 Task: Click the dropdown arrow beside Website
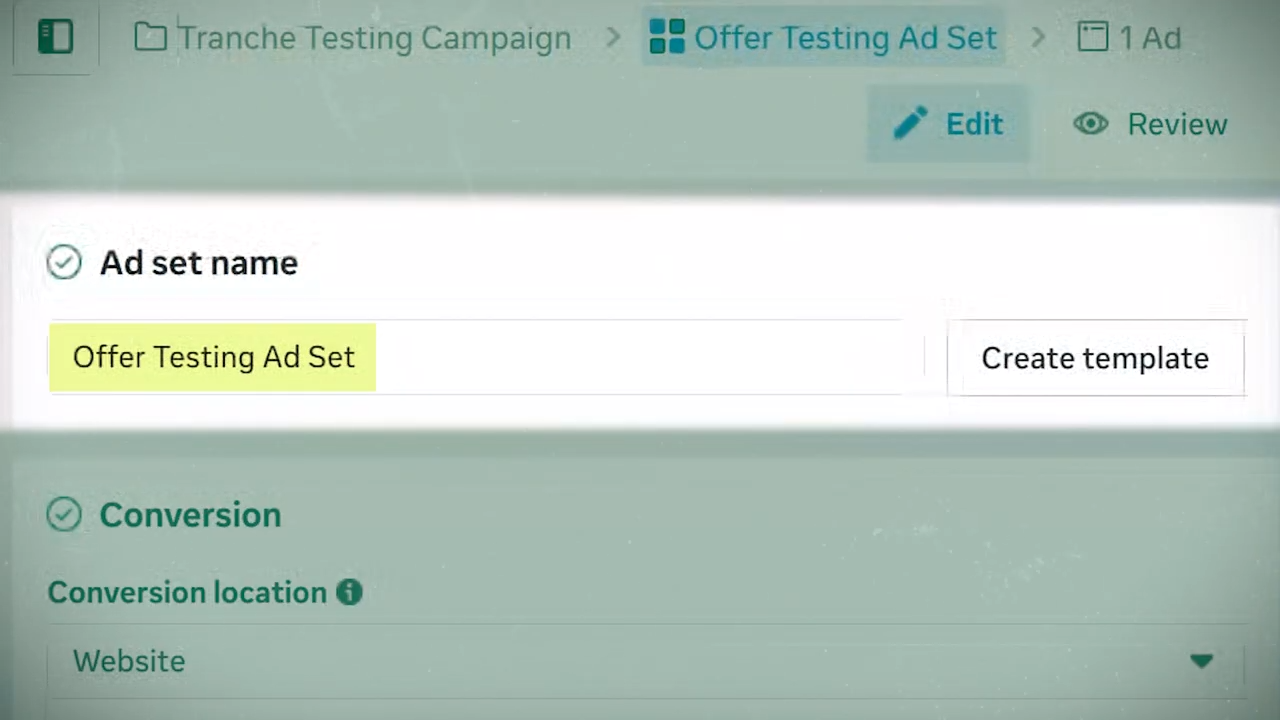coord(1202,660)
